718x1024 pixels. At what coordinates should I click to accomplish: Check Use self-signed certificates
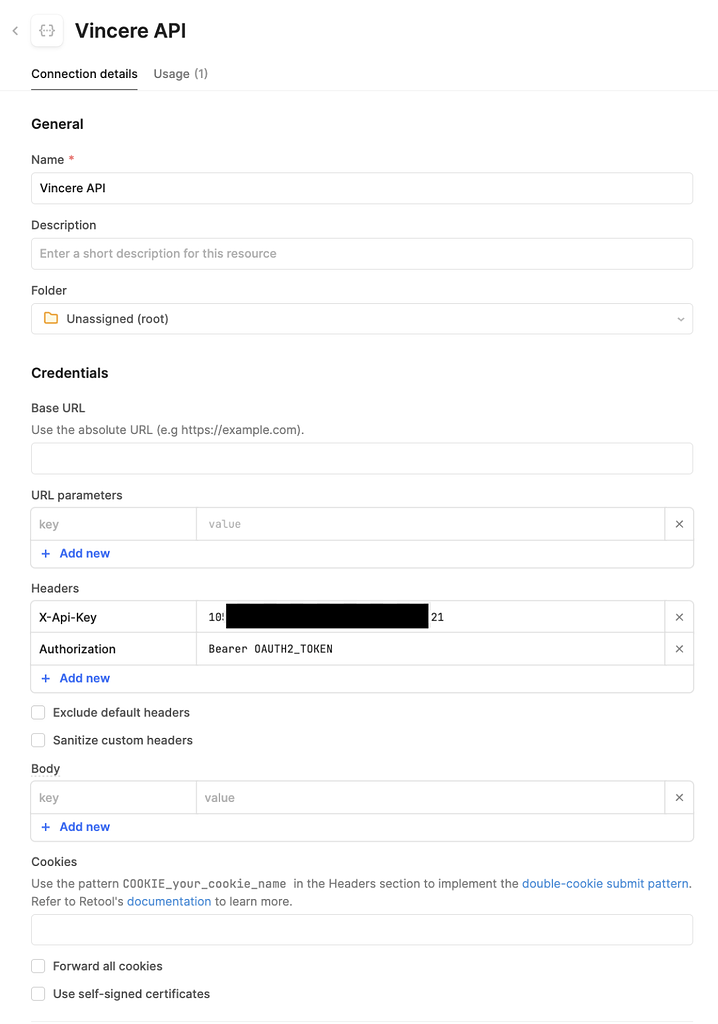(37, 994)
